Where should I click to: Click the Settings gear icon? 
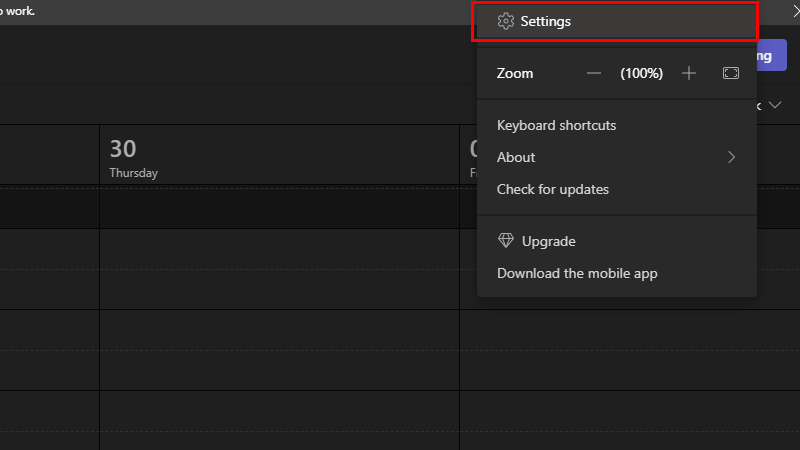pyautogui.click(x=506, y=21)
